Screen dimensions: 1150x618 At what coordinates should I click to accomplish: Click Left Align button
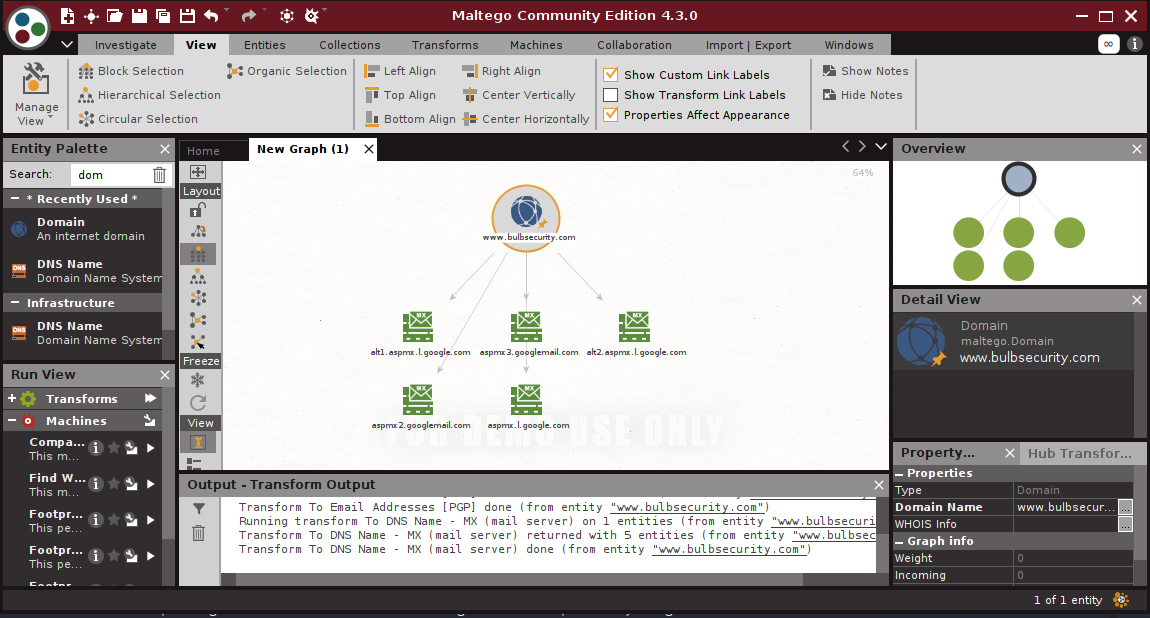400,71
